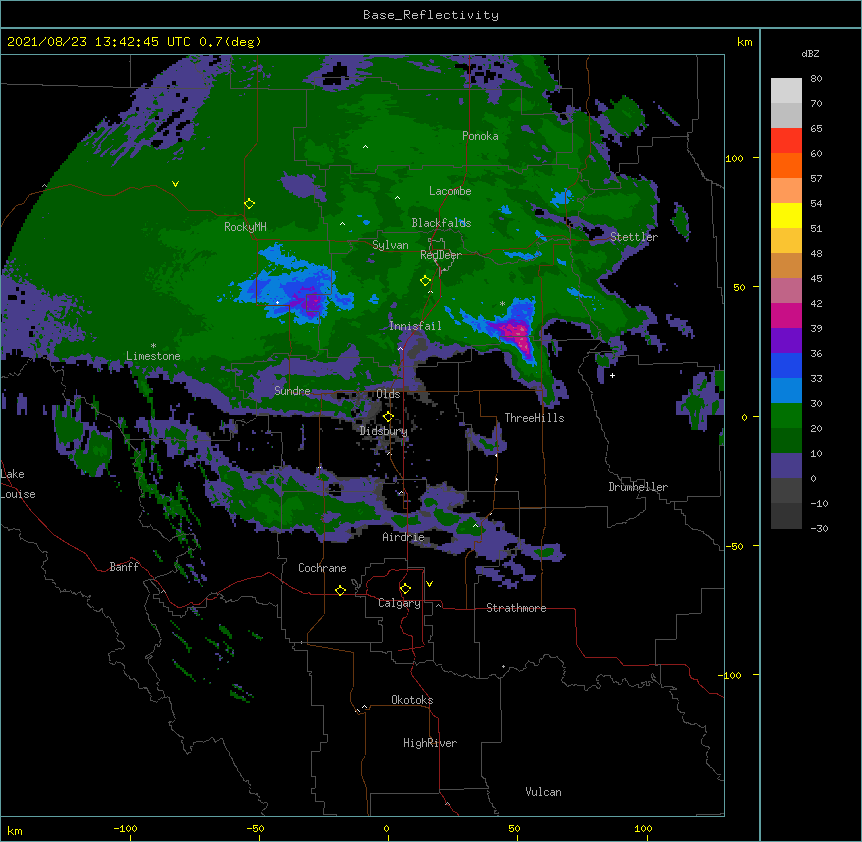
Task: Click the Base_Reflectivity title
Action: coord(431,15)
